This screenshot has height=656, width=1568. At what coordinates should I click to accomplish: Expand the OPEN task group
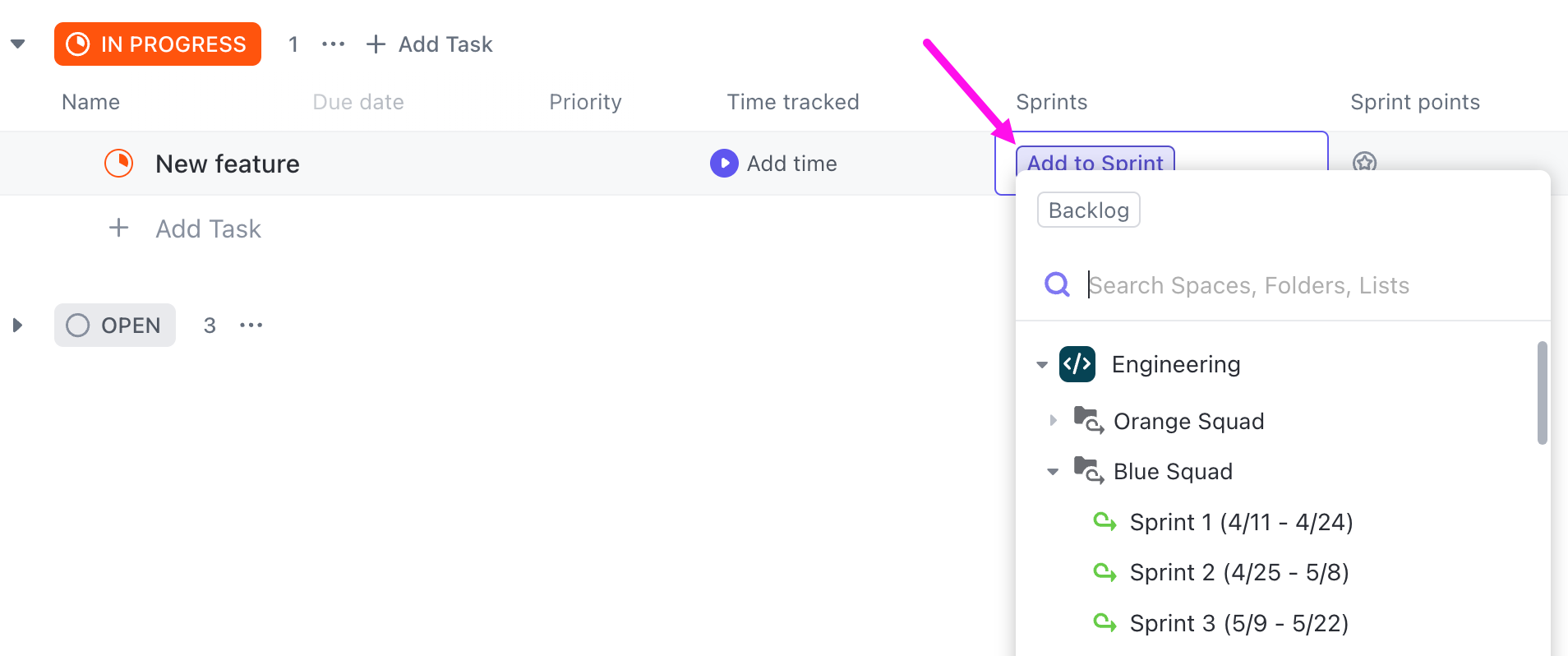coord(17,325)
